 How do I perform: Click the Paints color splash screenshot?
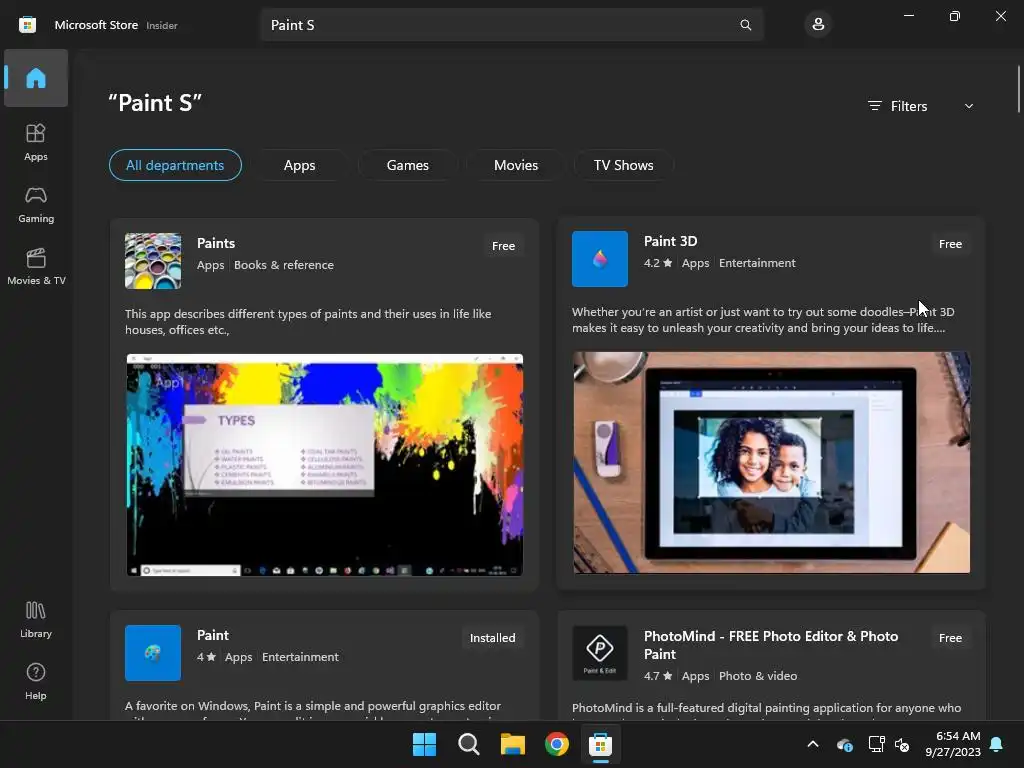click(x=325, y=465)
